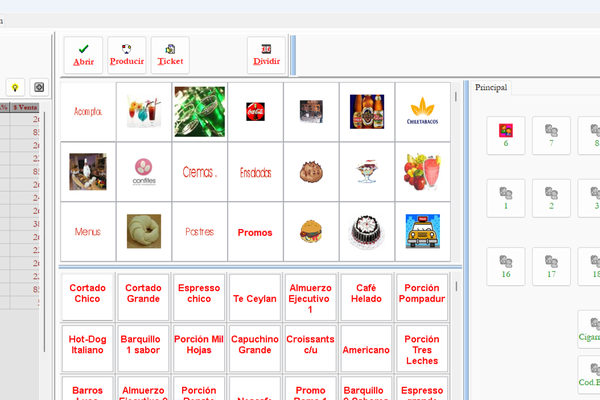600x400 pixels.
Task: Add Hot-Dog Italiano product
Action: (87, 348)
